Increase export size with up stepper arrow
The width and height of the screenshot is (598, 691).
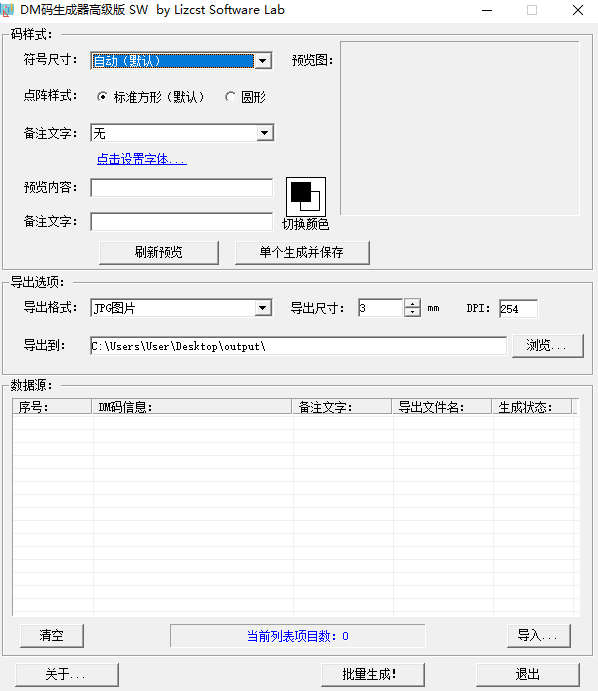412,304
